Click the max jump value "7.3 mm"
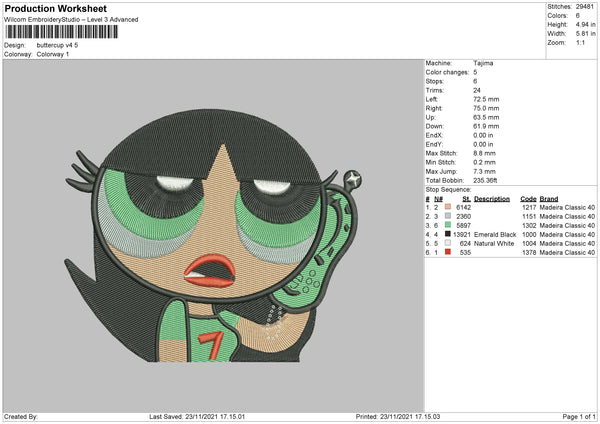Screen dimensions: 600x424 pyautogui.click(x=484, y=171)
